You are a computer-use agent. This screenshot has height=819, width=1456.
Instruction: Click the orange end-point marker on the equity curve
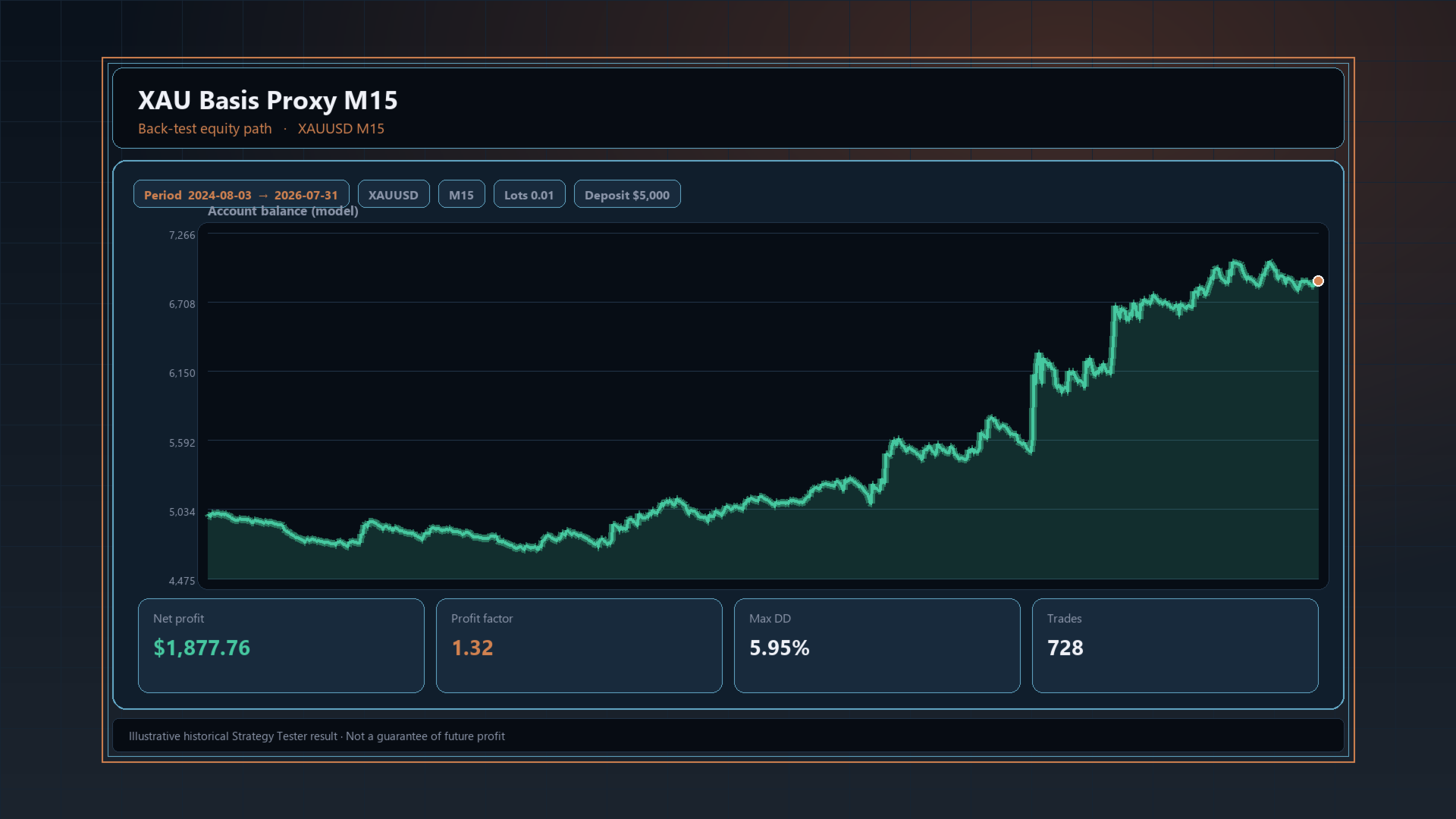[x=1318, y=281]
